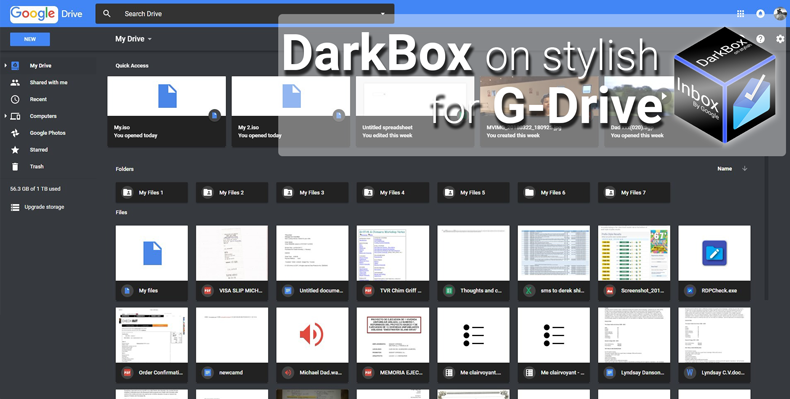Click the NEW button
Image resolution: width=790 pixels, height=399 pixels.
click(30, 39)
